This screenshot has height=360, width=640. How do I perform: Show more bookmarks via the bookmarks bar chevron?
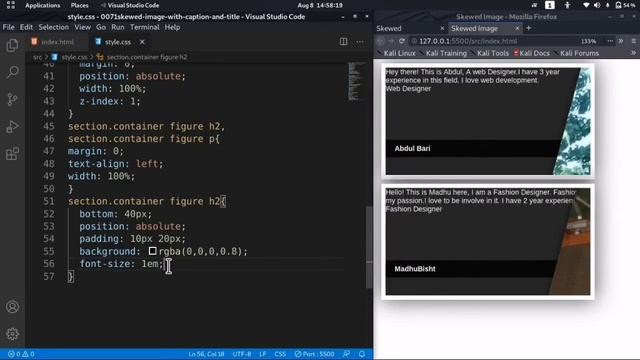click(633, 53)
